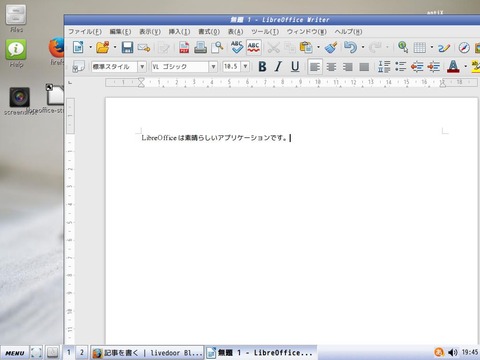The width and height of the screenshot is (480, 360).
Task: Toggle bulleted list
Action: pos(400,67)
